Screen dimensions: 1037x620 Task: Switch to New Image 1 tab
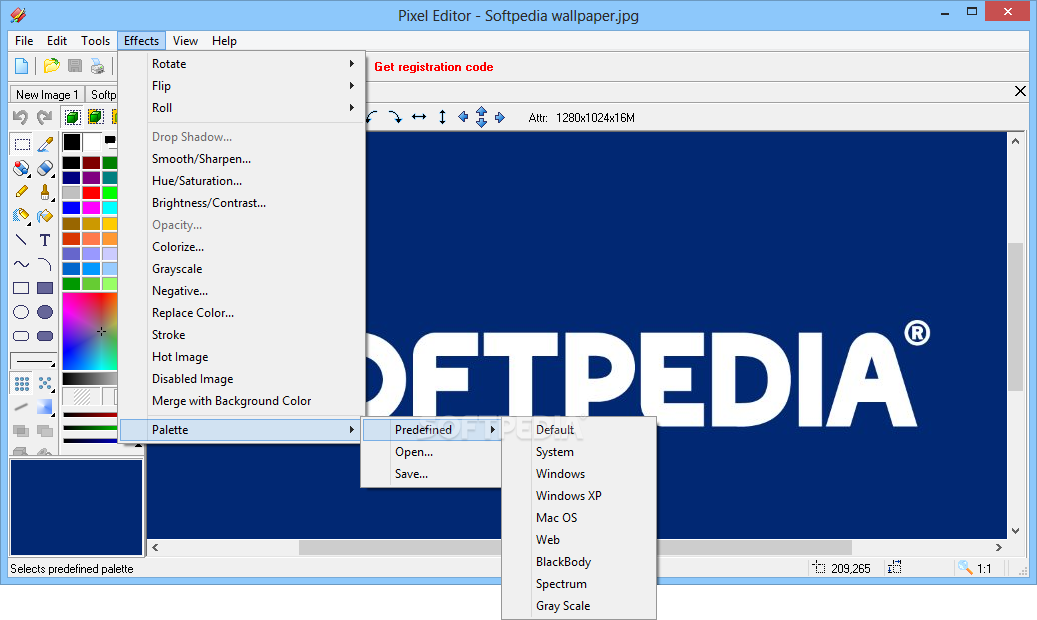(x=47, y=95)
